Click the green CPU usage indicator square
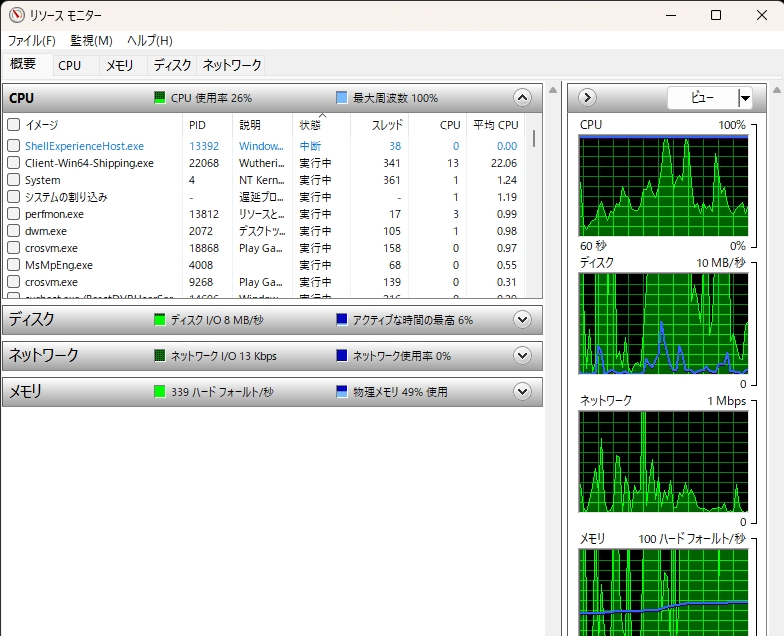Image resolution: width=784 pixels, height=636 pixels. pyautogui.click(x=160, y=98)
